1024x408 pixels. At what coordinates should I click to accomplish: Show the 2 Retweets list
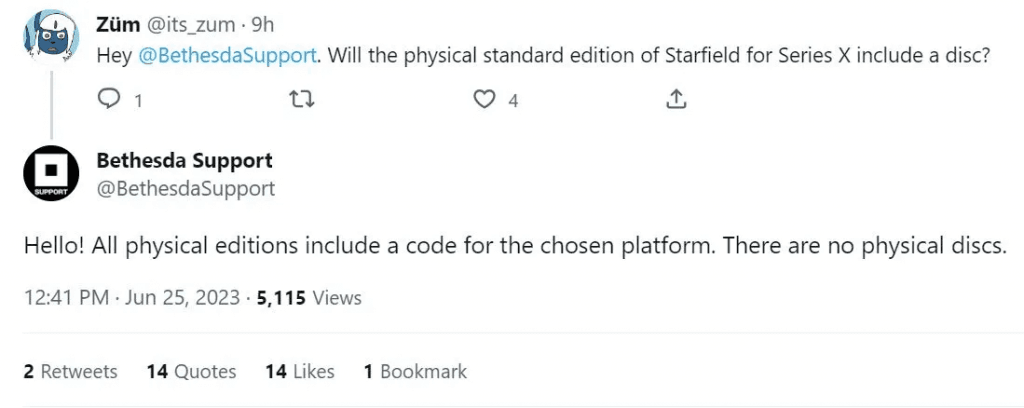click(70, 371)
